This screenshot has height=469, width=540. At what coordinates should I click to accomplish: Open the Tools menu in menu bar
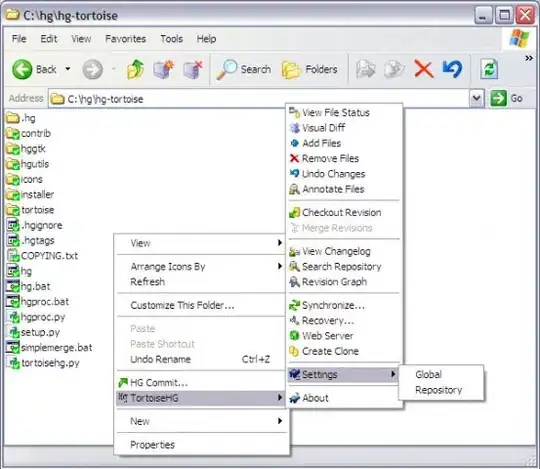[172, 39]
